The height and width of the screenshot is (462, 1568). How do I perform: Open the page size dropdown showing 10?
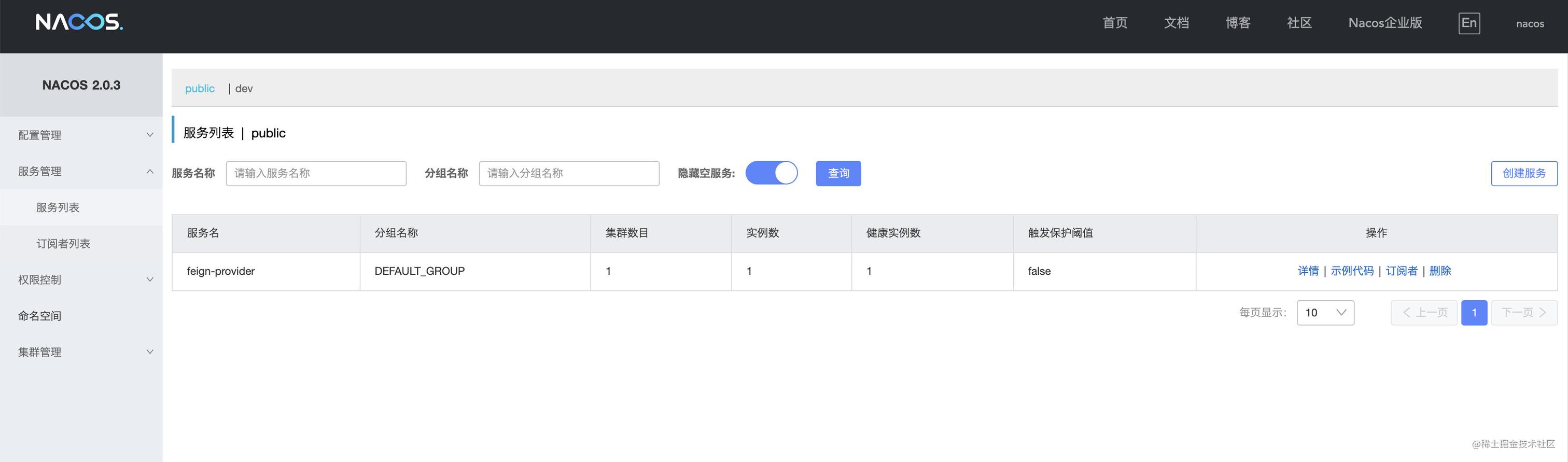coord(1325,312)
